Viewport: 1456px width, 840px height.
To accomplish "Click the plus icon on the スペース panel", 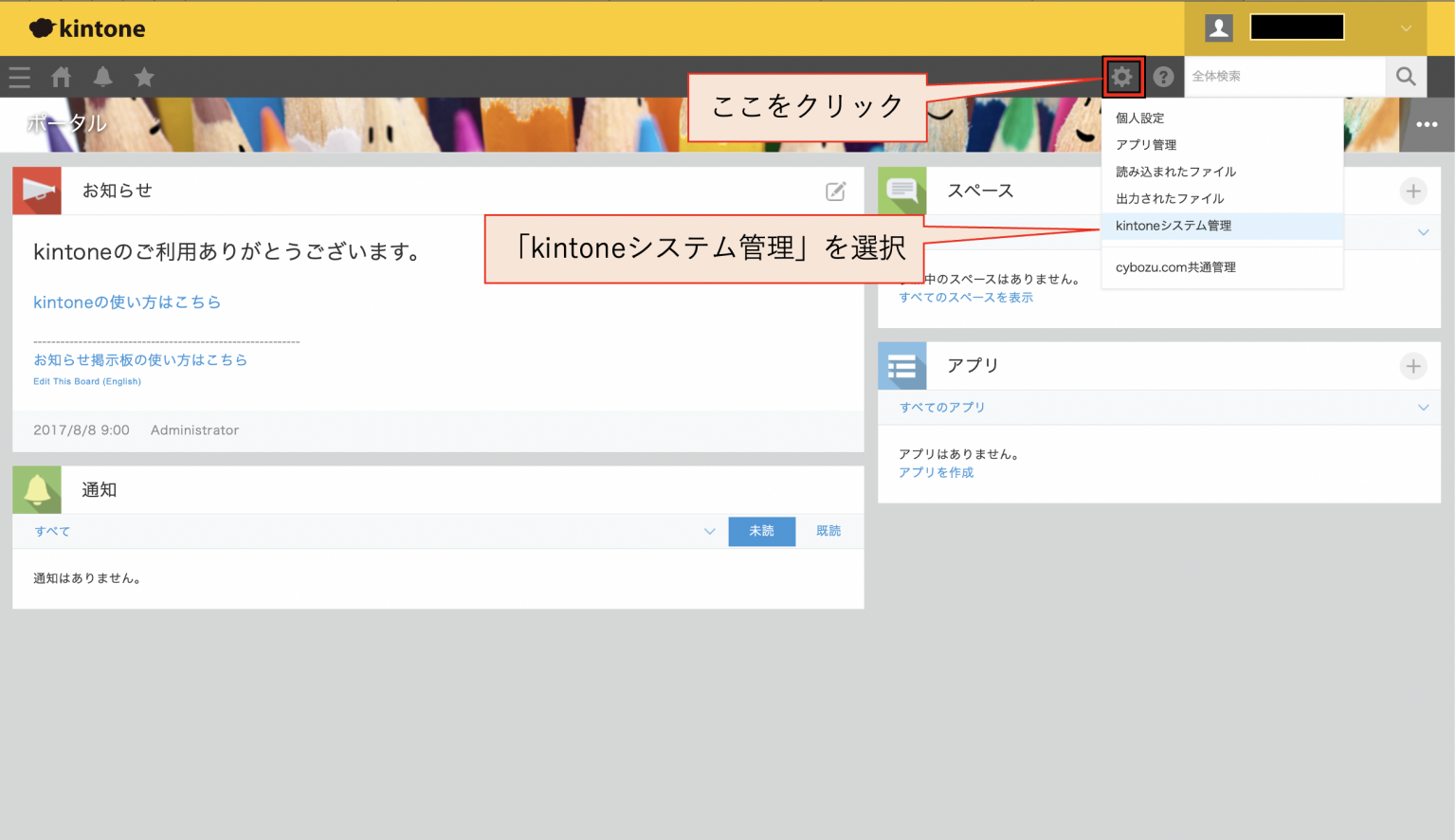I will click(x=1413, y=191).
